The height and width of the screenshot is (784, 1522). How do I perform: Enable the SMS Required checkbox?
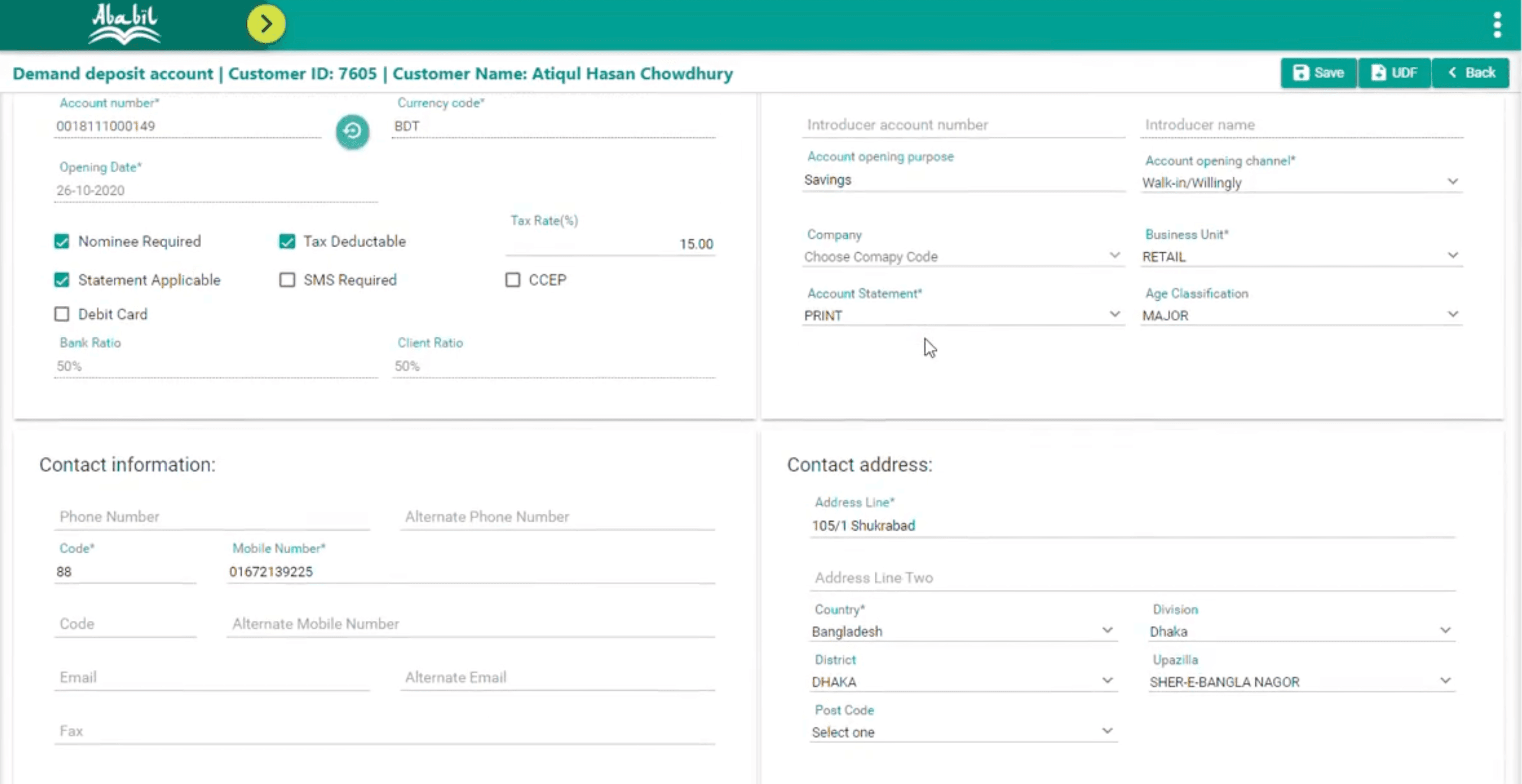click(x=287, y=280)
